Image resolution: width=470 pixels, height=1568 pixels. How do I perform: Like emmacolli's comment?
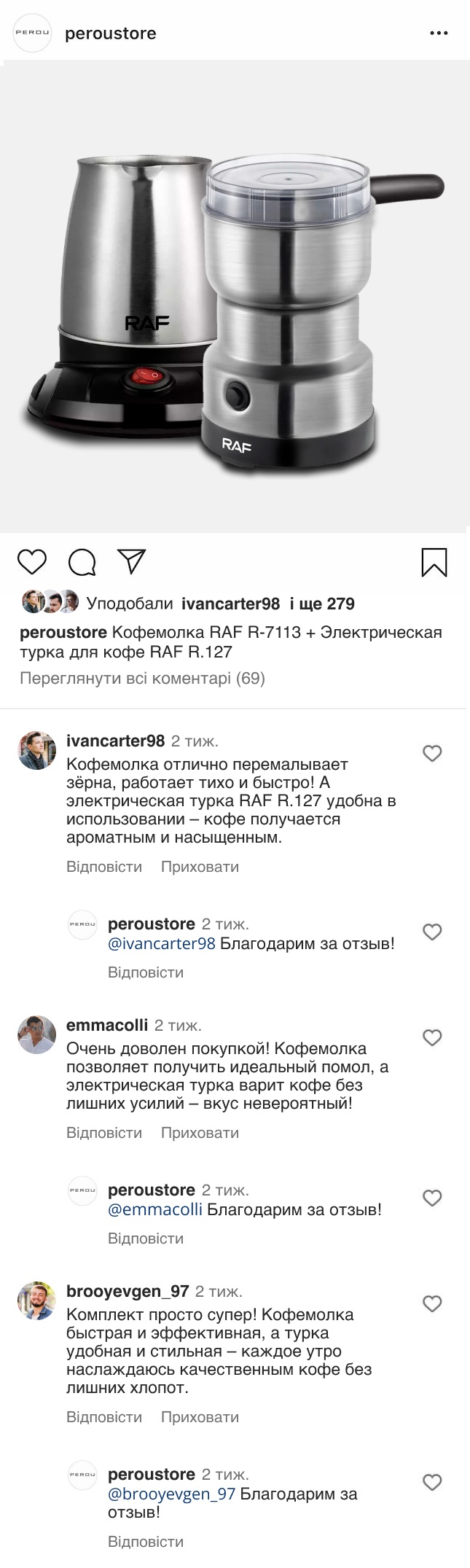click(432, 1037)
